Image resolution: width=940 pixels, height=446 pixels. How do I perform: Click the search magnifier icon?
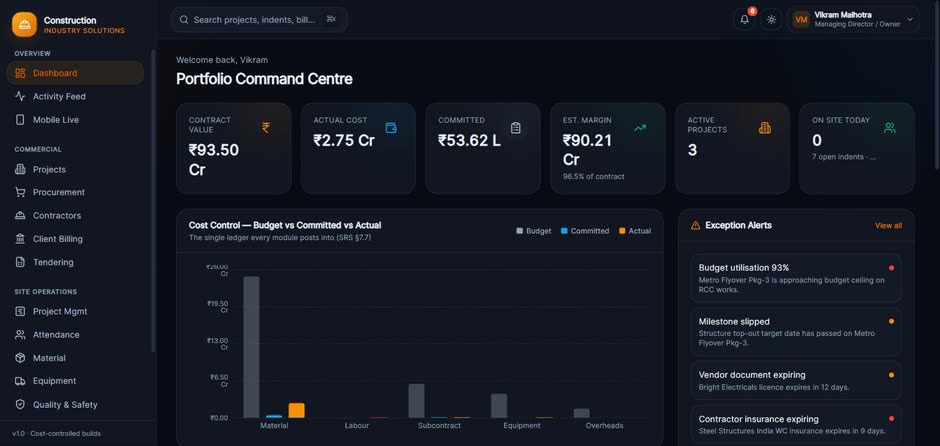pyautogui.click(x=184, y=19)
